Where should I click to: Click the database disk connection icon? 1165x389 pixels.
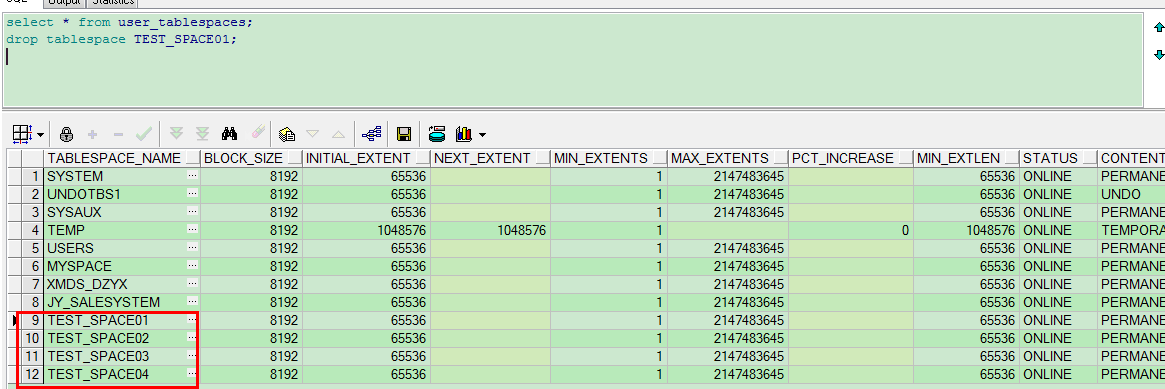[437, 134]
